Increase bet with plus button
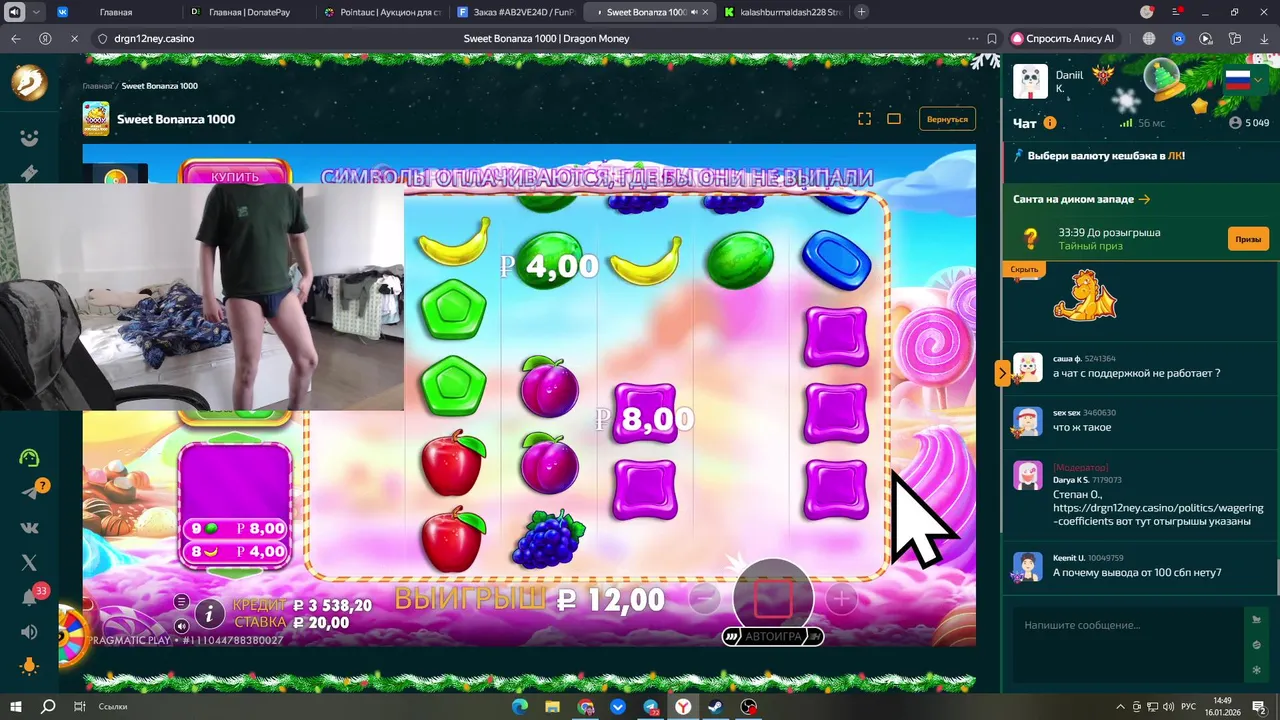This screenshot has width=1280, height=720. pos(841,599)
